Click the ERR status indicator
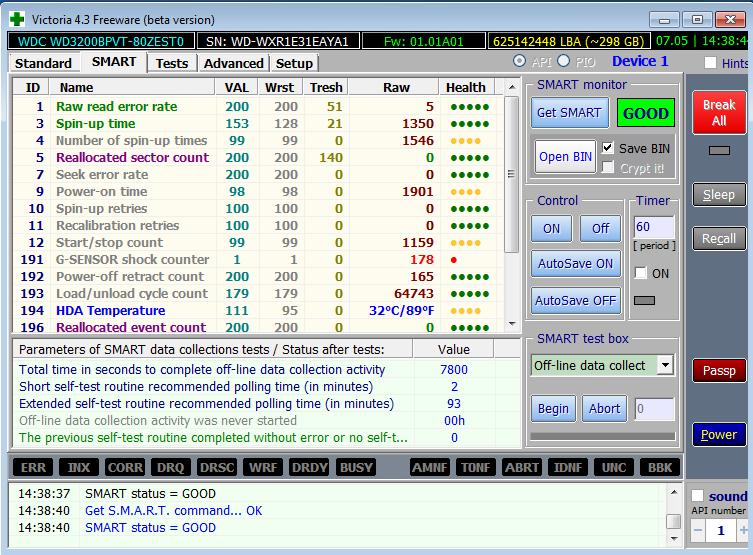This screenshot has width=753, height=555. 33,468
